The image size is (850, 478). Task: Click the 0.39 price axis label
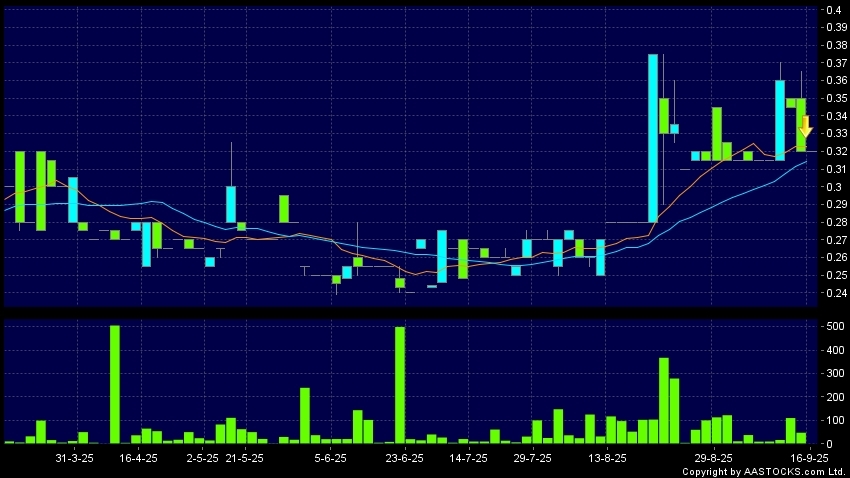[x=837, y=28]
